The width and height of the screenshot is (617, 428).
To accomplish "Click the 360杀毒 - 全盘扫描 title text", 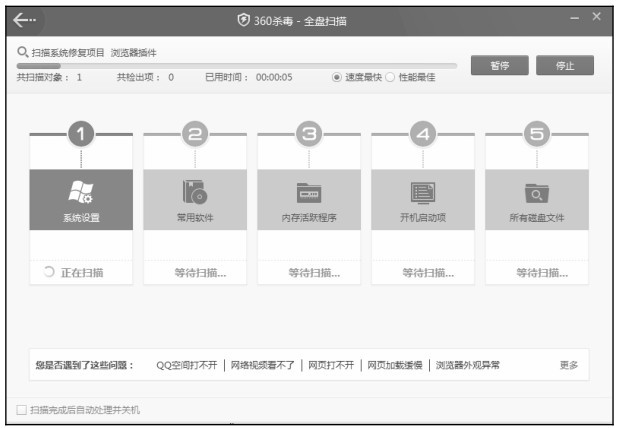I will pyautogui.click(x=300, y=21).
